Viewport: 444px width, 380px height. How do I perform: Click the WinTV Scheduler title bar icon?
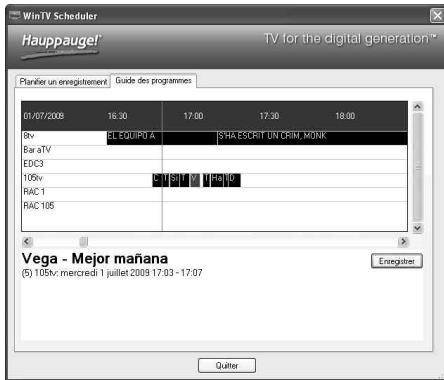click(14, 15)
